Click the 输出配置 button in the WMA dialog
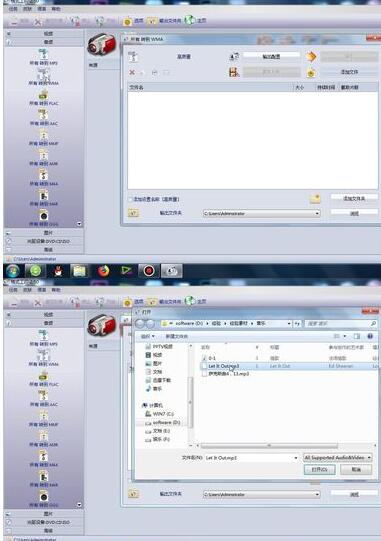Image resolution: width=381 pixels, height=541 pixels. tap(271, 56)
